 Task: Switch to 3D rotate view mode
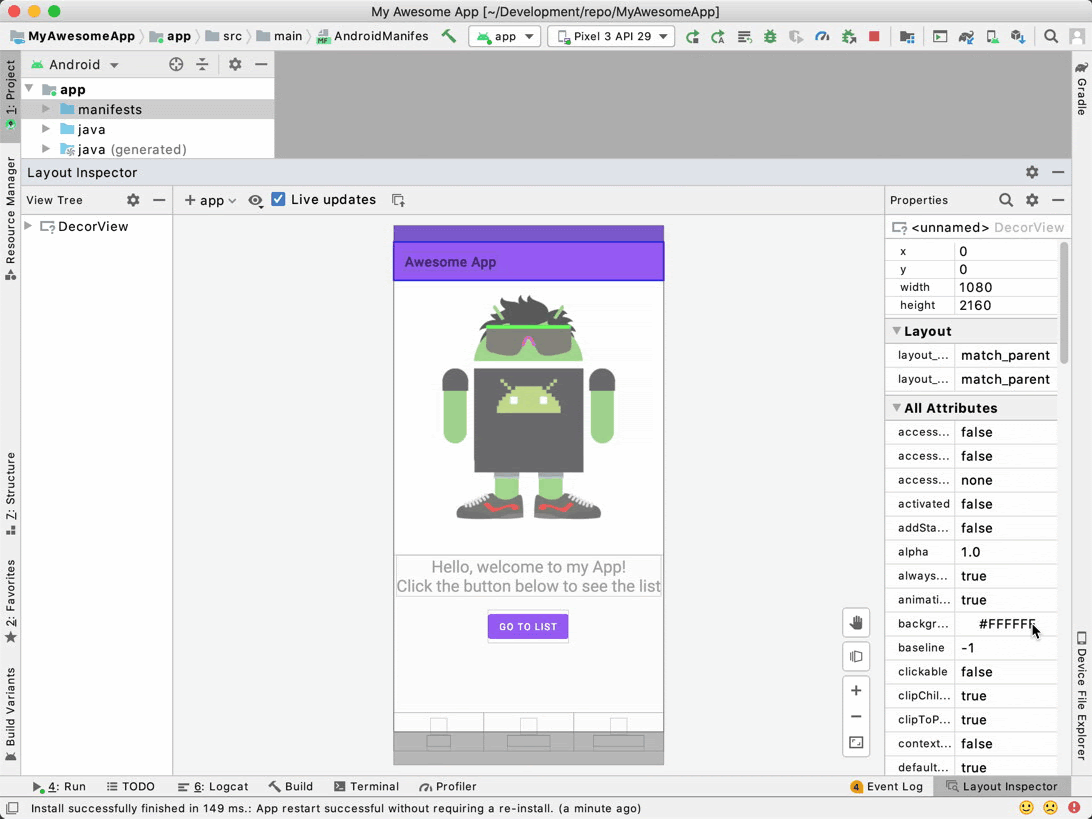856,657
